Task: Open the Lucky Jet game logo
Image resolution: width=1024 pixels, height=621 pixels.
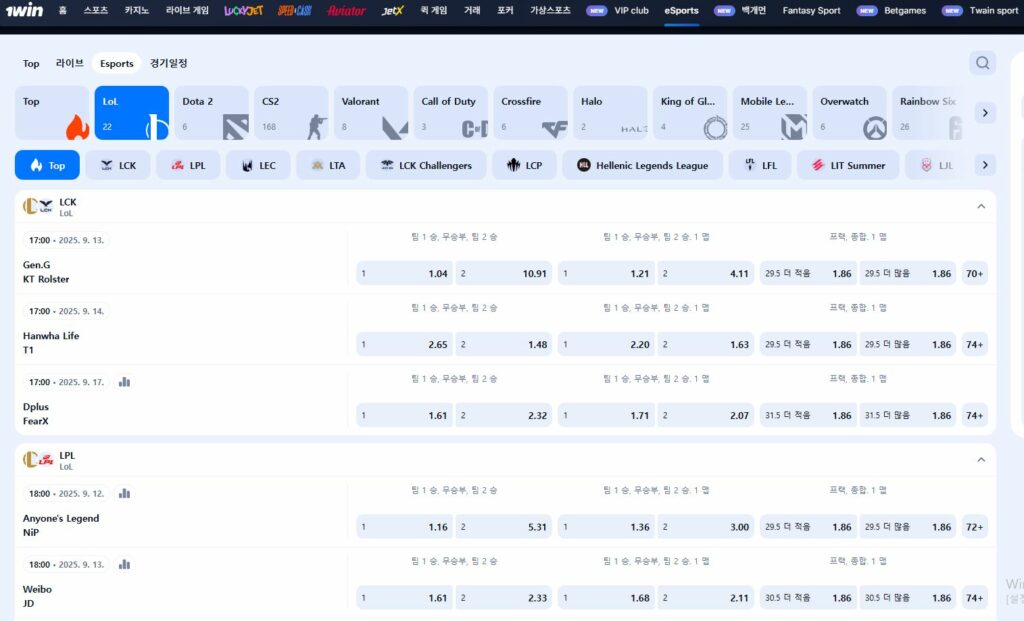Action: coord(244,10)
